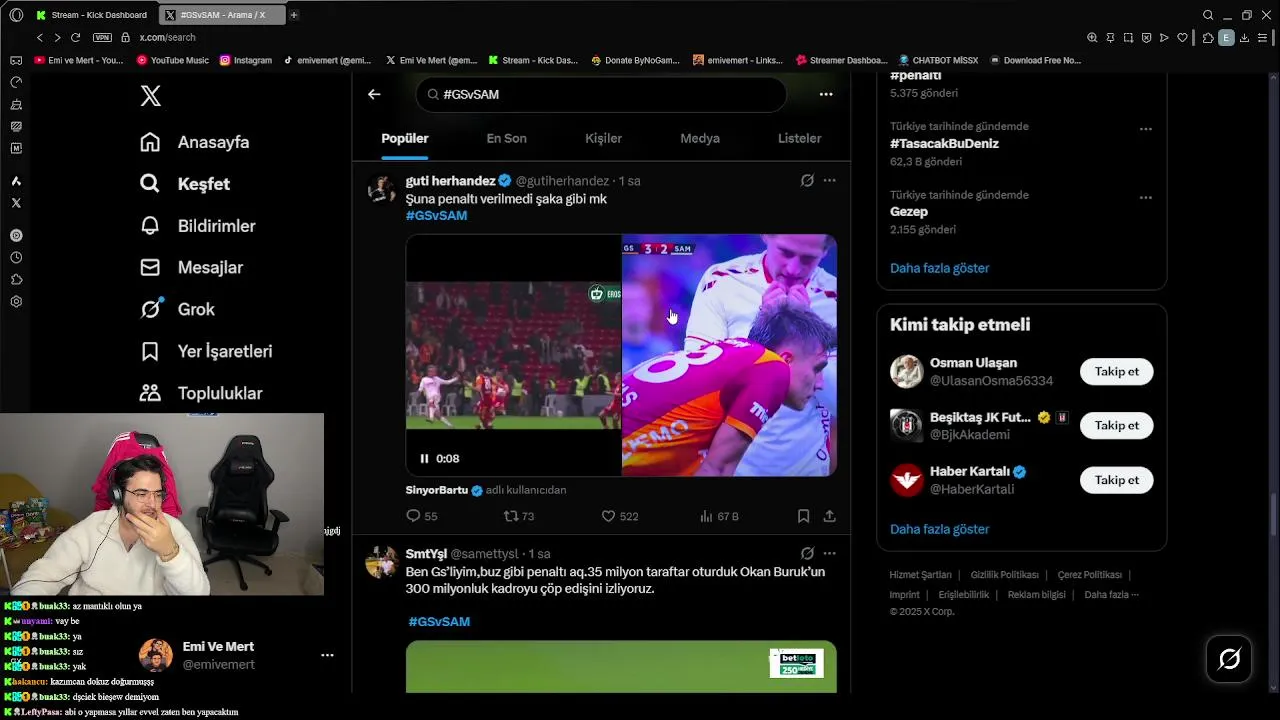Screen dimensions: 1280x720
Task: Open the history clock icon in sidebar
Action: [16, 258]
